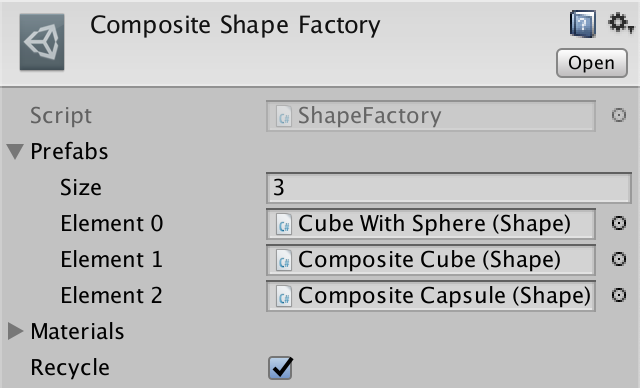Click object picker circle for Script field
This screenshot has height=388, width=640.
tap(619, 115)
